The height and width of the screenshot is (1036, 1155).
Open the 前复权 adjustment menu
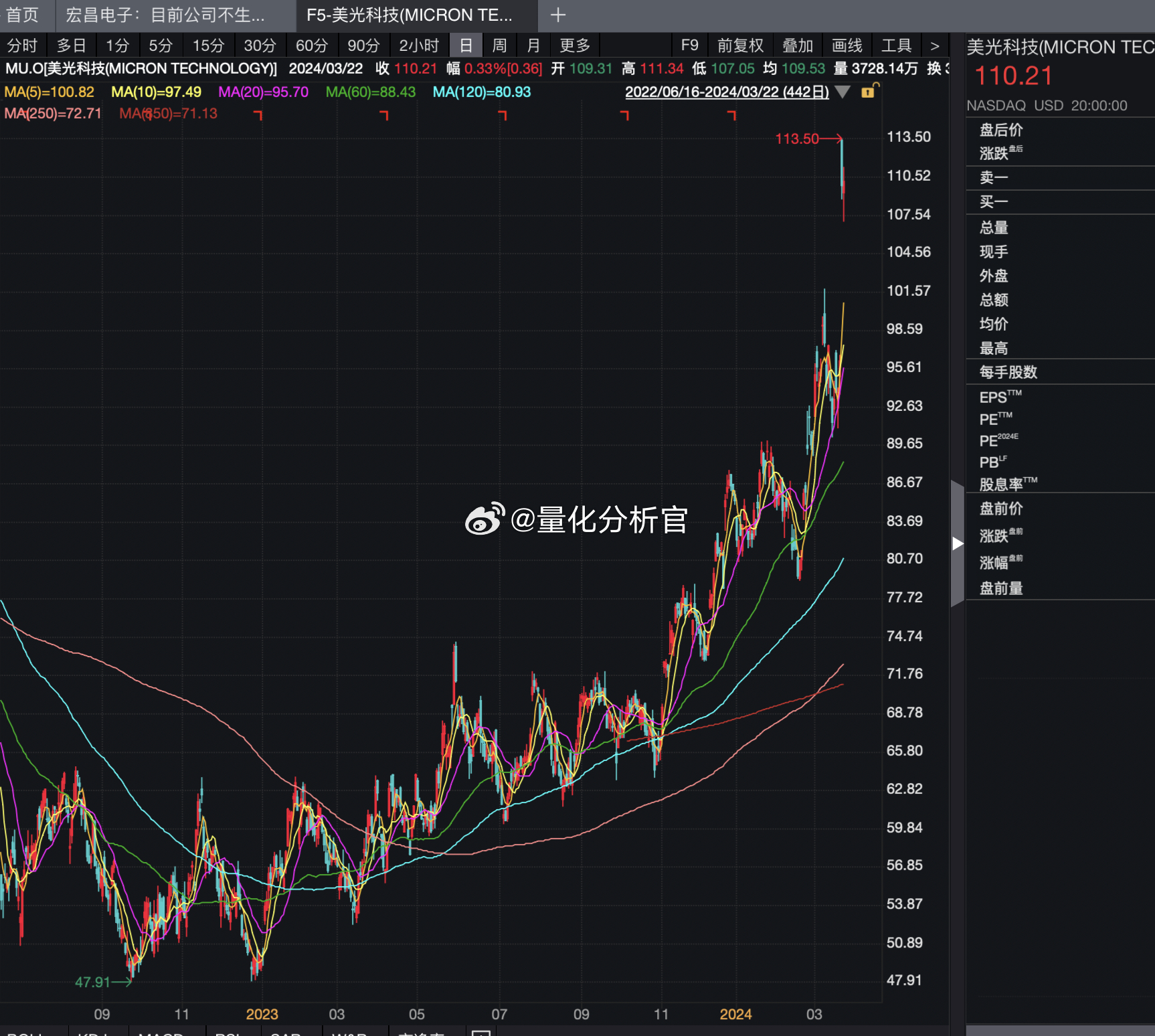pos(740,46)
